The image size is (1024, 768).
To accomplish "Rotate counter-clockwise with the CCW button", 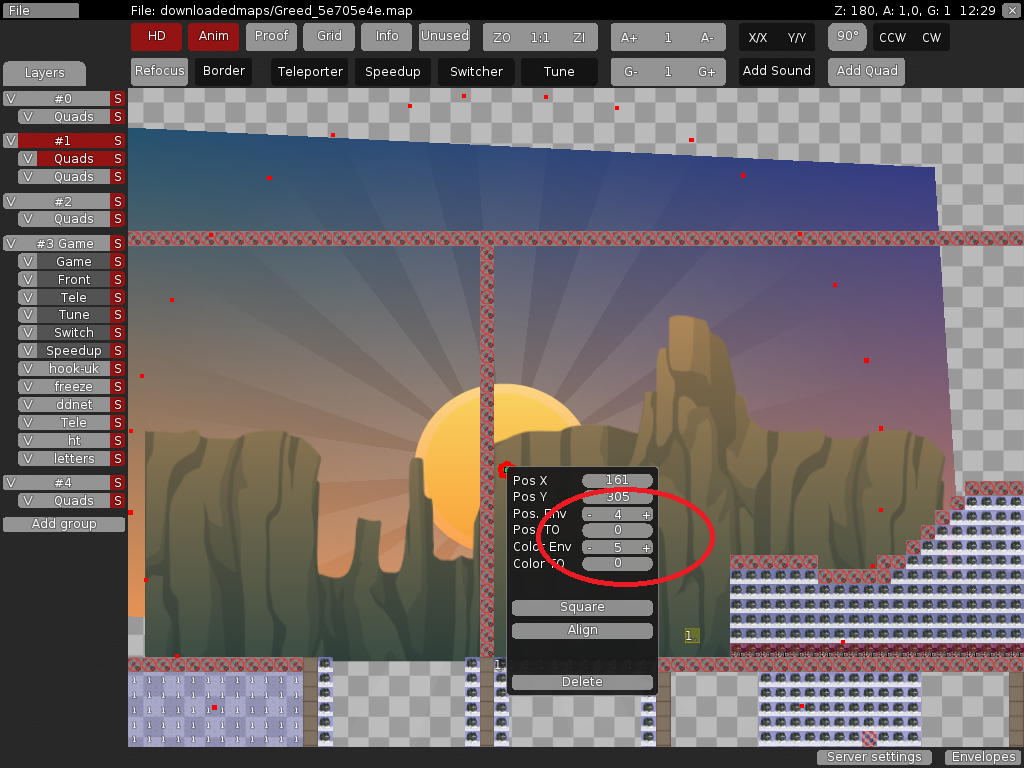I will (891, 37).
